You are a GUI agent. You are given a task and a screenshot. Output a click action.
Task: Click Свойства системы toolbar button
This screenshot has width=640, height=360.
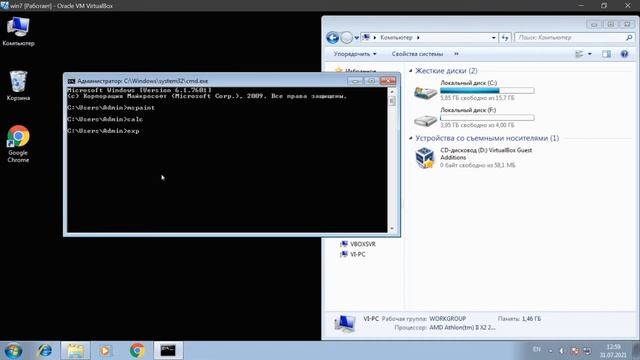(417, 54)
